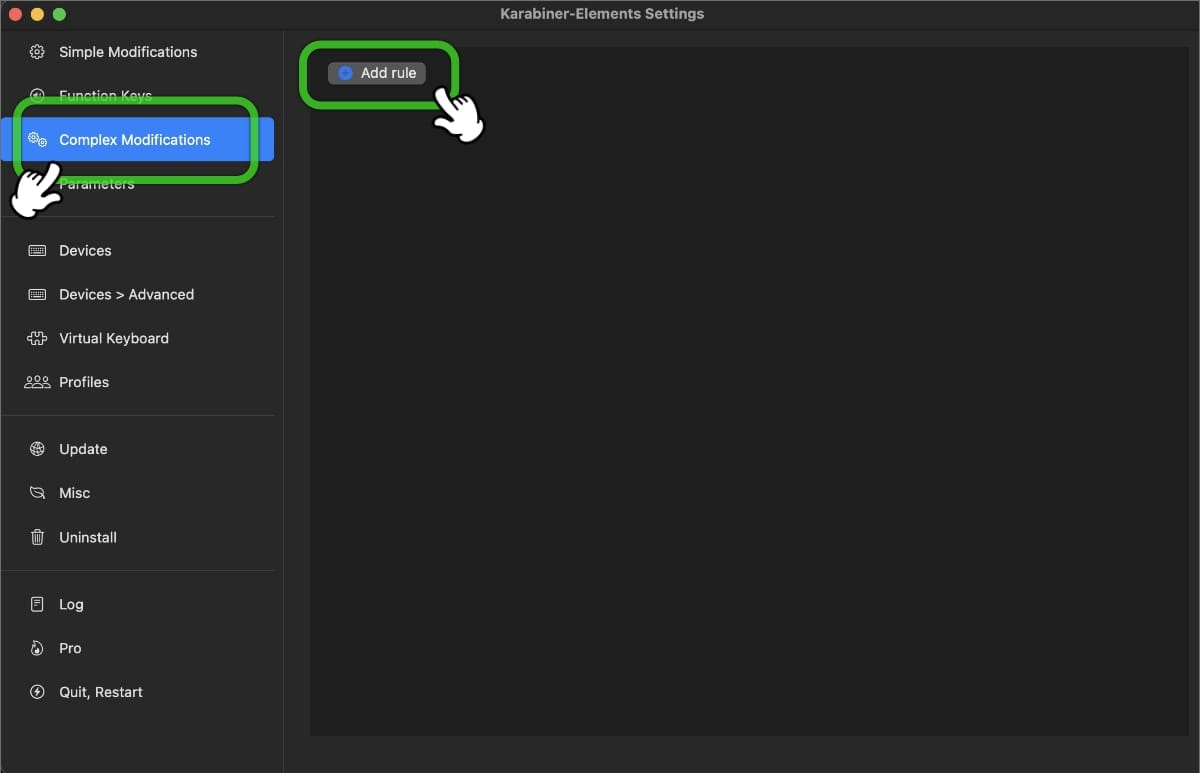
Task: Click the Add rule button
Action: [377, 73]
